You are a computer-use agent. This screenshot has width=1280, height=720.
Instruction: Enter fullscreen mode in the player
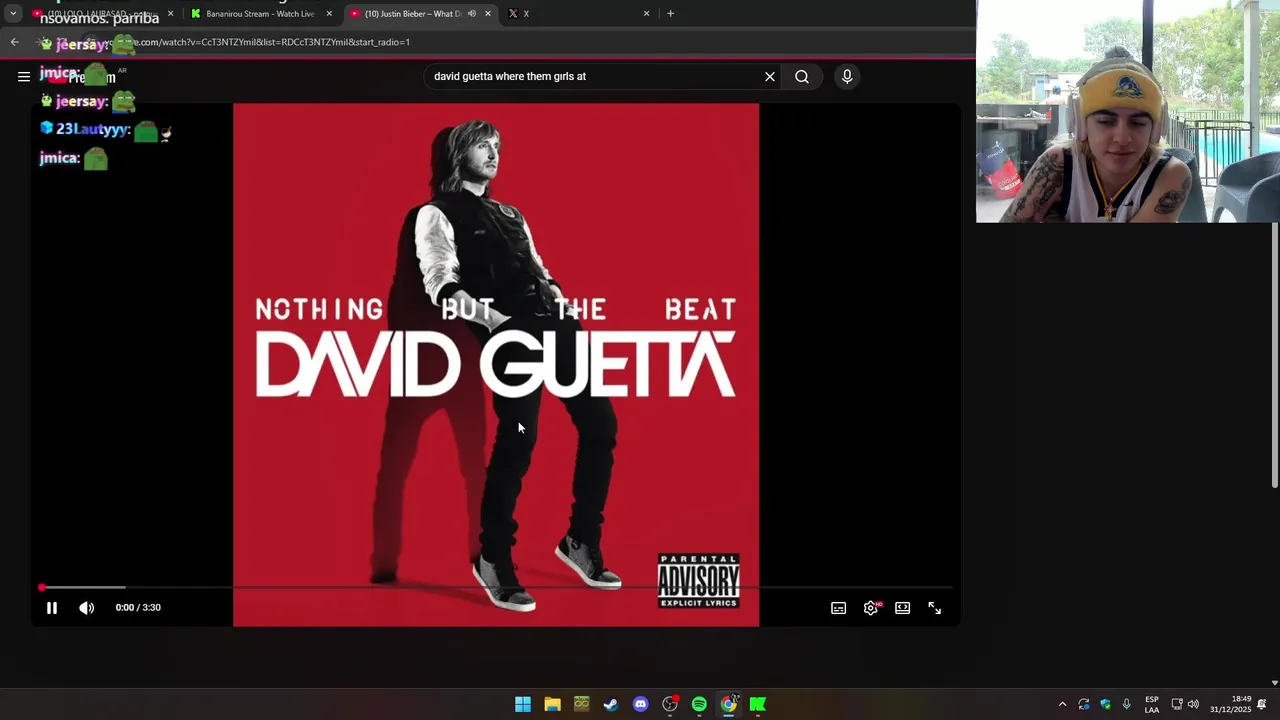(935, 608)
